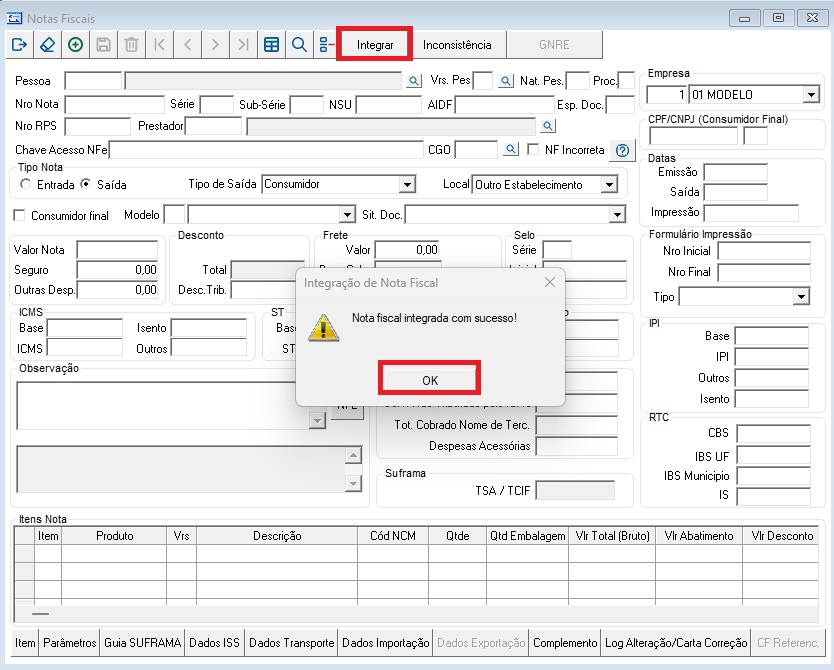This screenshot has height=670, width=834.
Task: Click scroll up arrow of gray text box
Action: [x=354, y=455]
